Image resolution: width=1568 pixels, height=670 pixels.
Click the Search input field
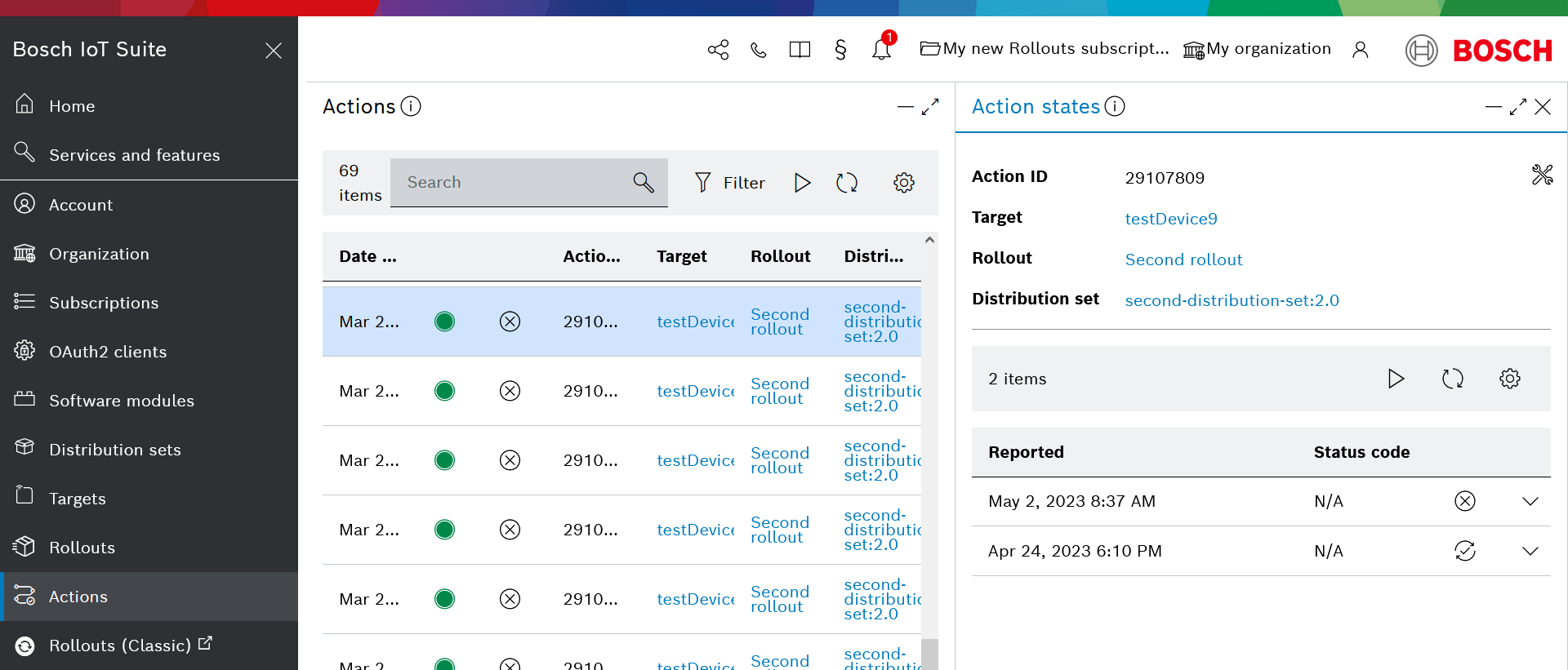[x=514, y=183]
